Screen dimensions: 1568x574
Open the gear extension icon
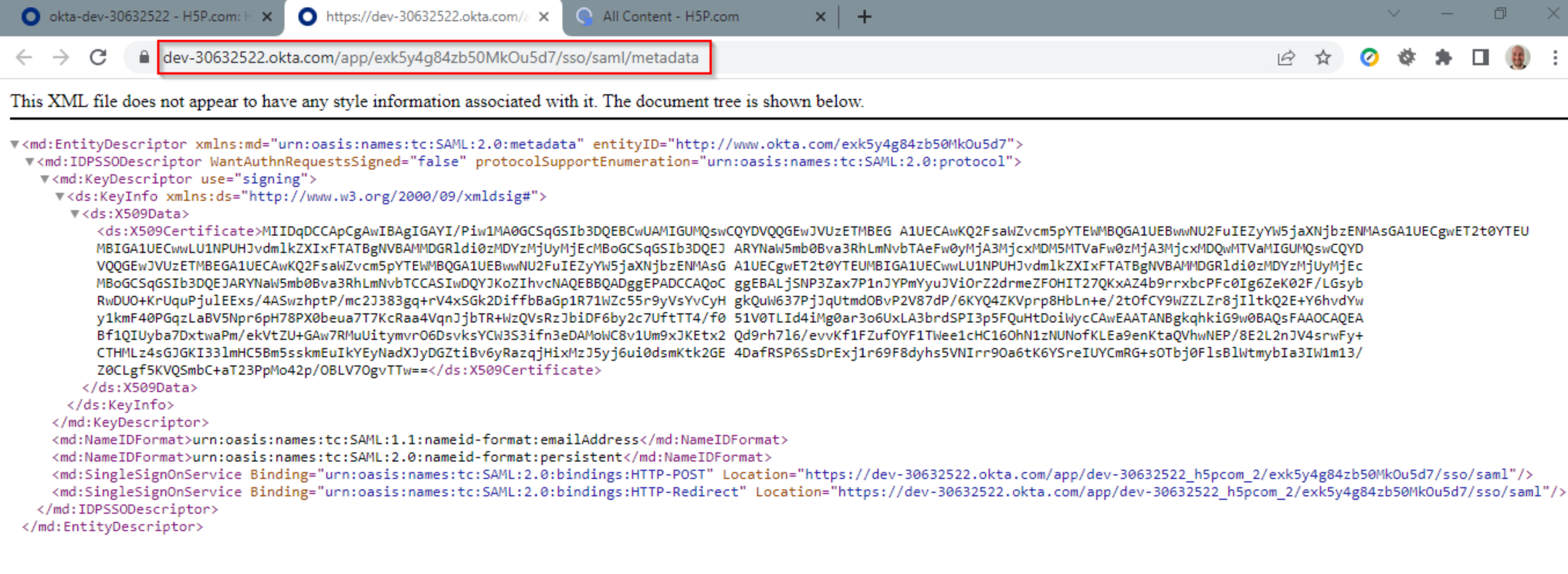[x=1407, y=57]
